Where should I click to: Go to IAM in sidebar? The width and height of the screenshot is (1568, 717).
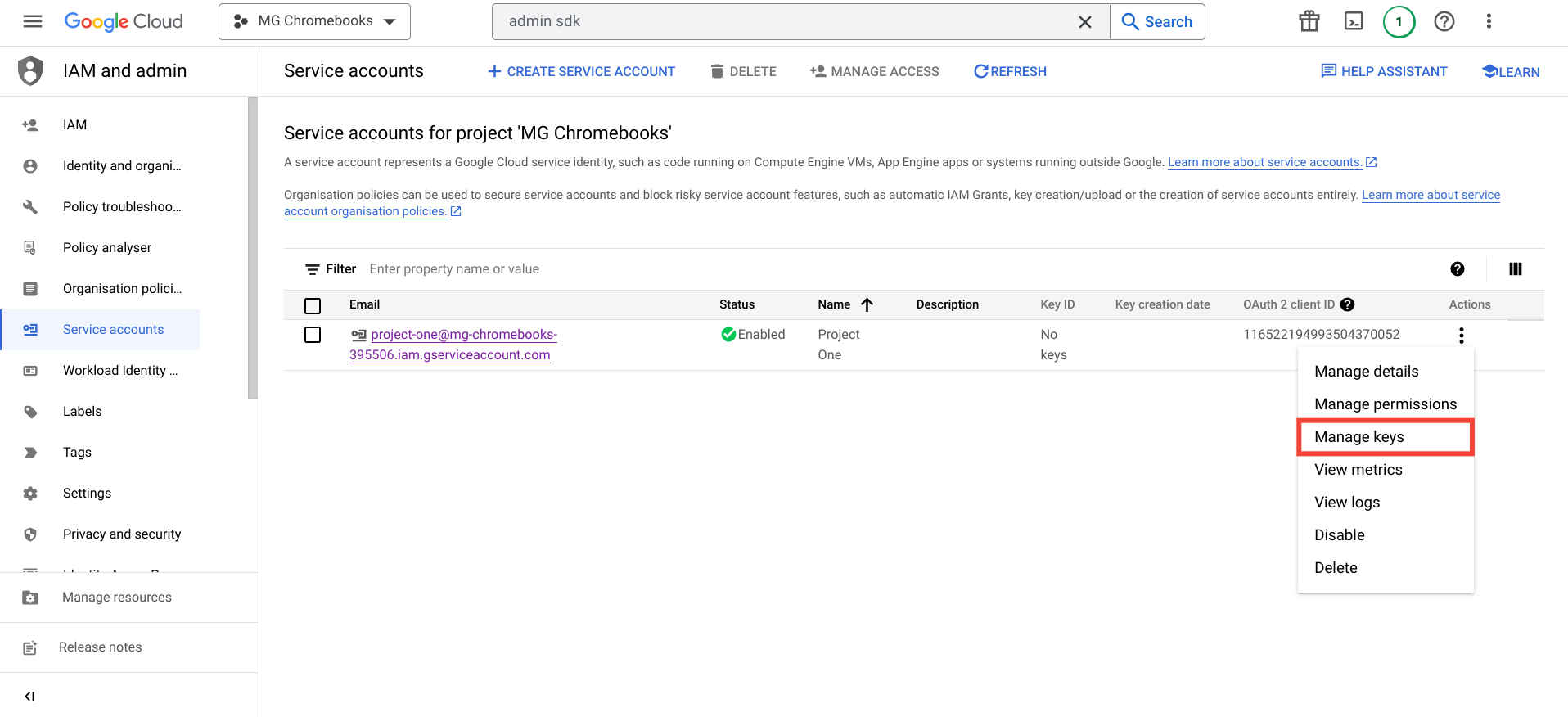click(100, 125)
